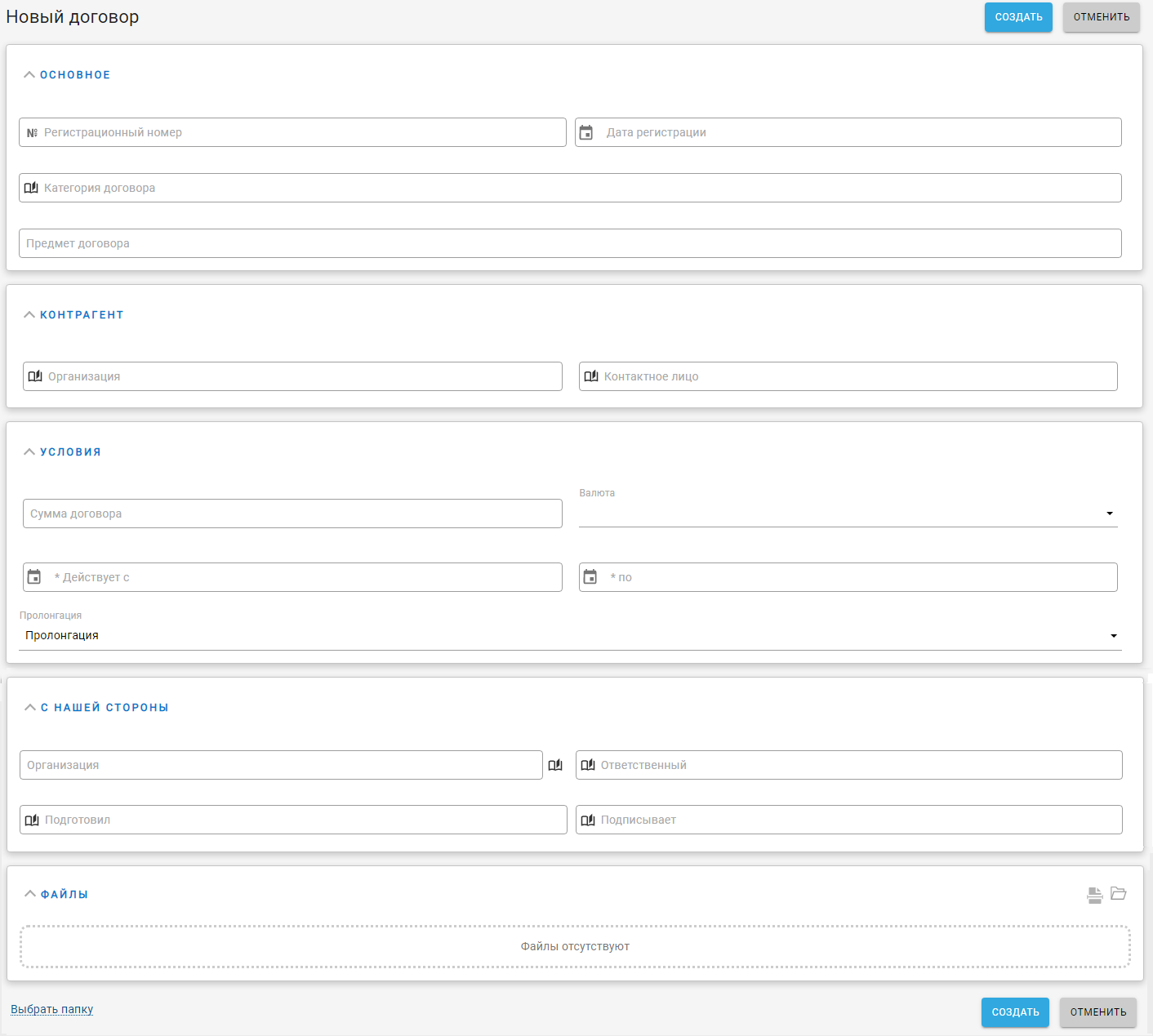Collapse the Условия section header
1153x1036 pixels.
click(x=29, y=452)
